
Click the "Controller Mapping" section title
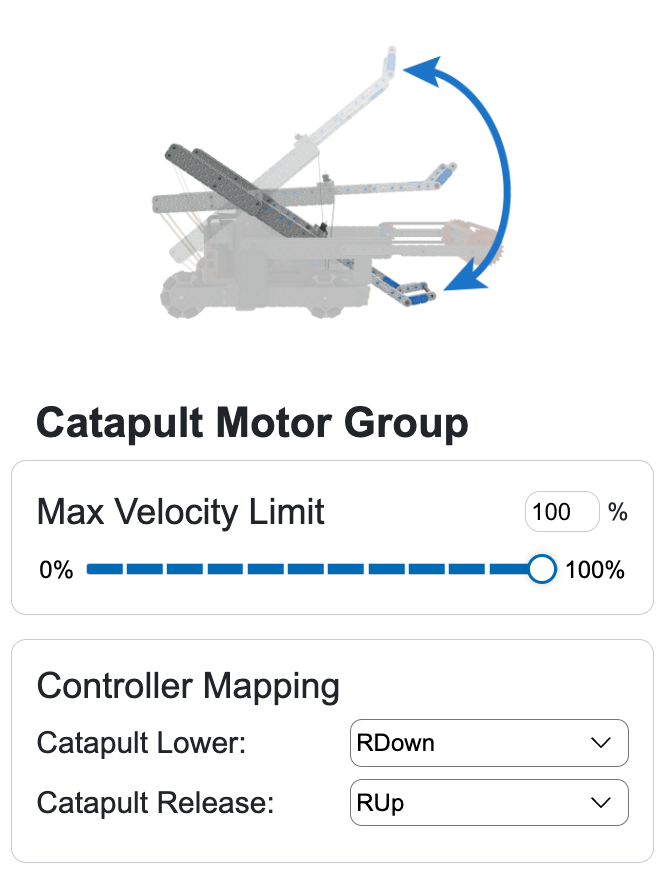pos(188,686)
